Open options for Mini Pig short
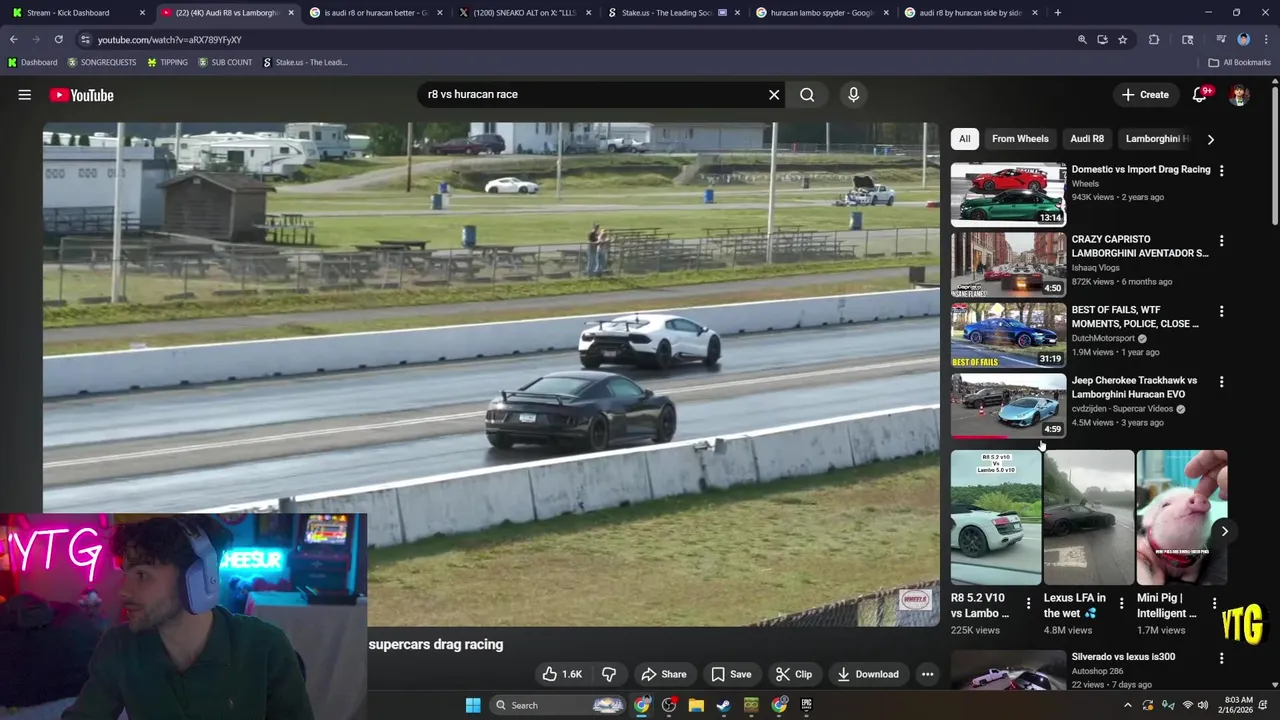Image resolution: width=1280 pixels, height=720 pixels. (1214, 604)
